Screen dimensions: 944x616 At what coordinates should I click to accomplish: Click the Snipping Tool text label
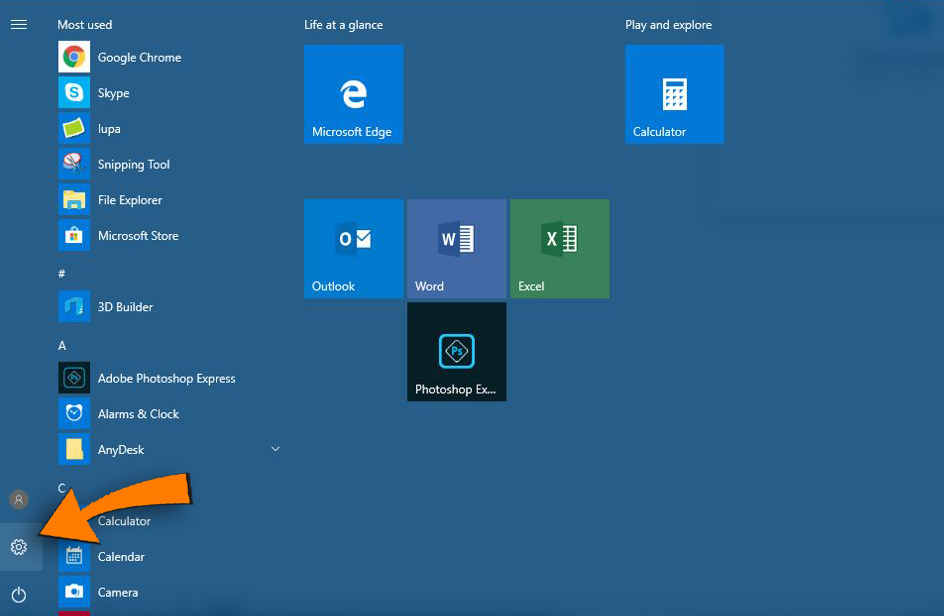[134, 164]
